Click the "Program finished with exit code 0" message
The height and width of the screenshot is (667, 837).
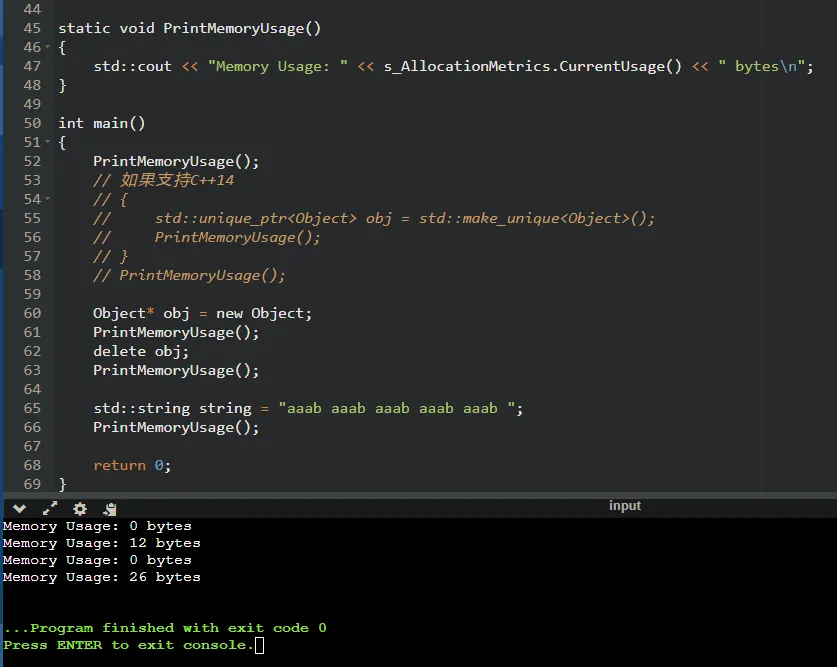[165, 628]
